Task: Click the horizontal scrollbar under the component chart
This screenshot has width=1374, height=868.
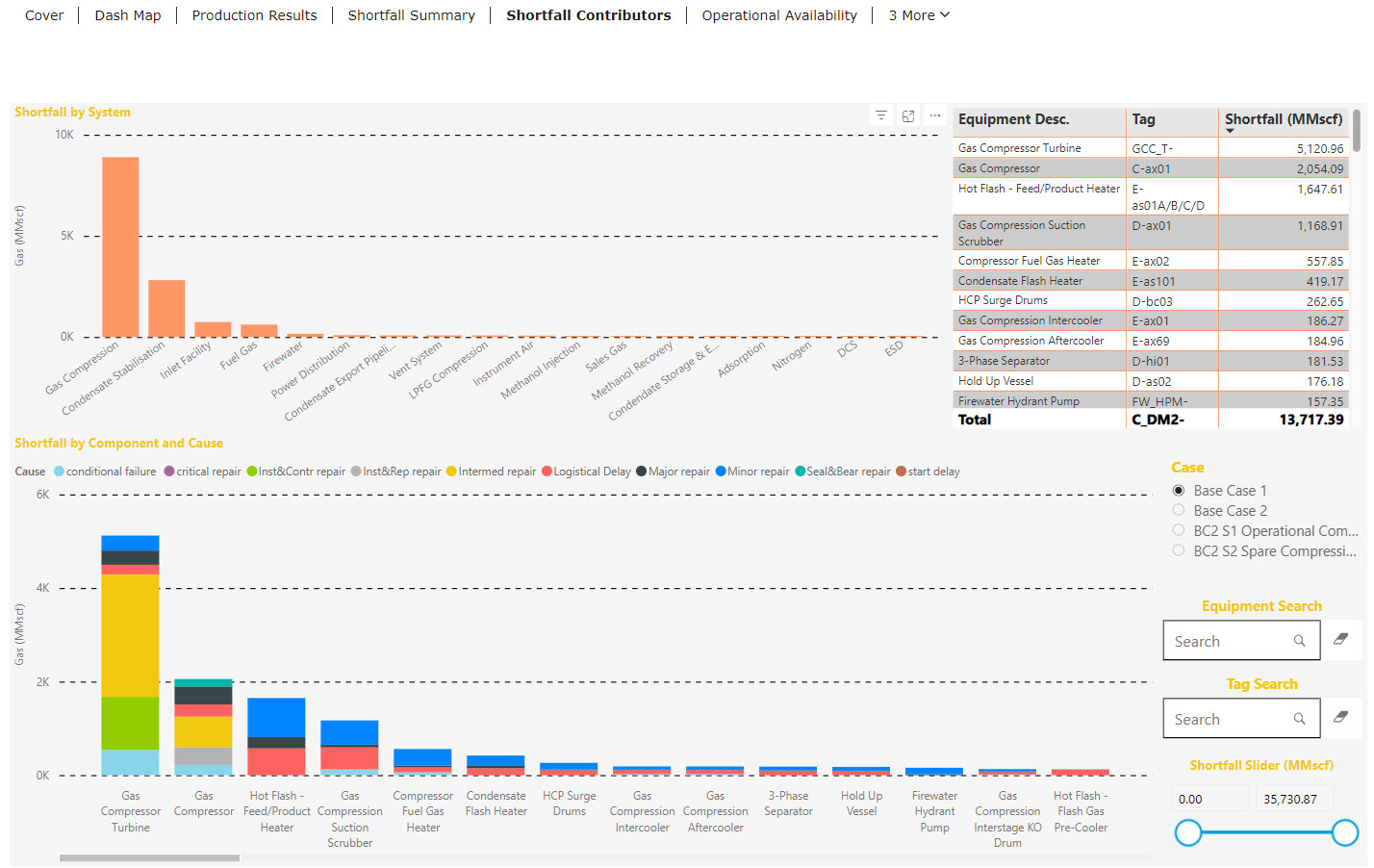Action: pyautogui.click(x=149, y=857)
